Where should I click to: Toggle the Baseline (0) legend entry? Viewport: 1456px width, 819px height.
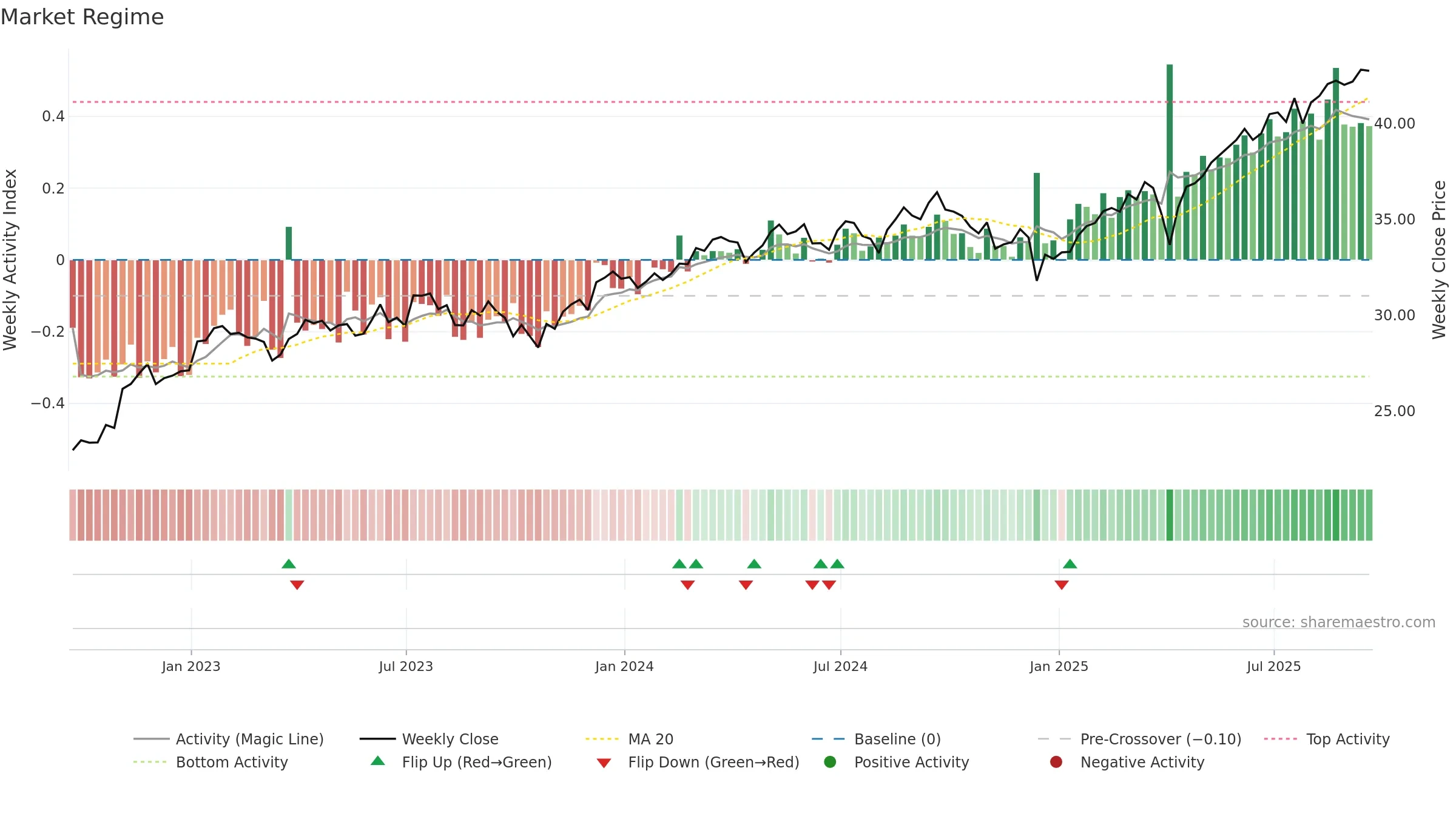(x=876, y=739)
